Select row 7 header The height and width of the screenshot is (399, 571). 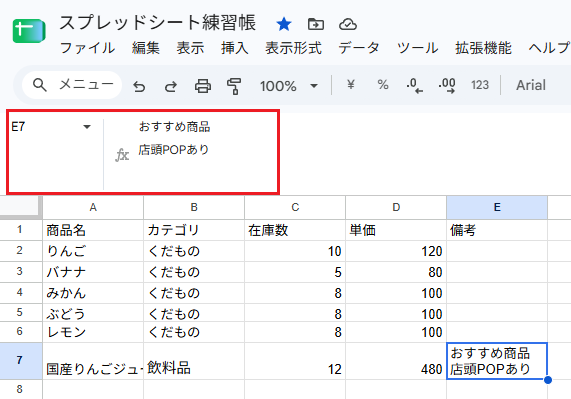(x=21, y=360)
